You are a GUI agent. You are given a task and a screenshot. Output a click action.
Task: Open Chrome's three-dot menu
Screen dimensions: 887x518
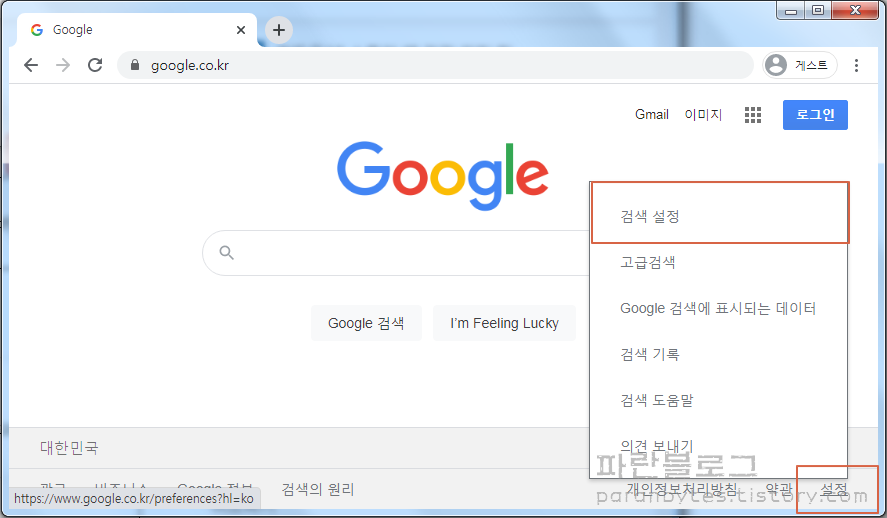tap(856, 66)
